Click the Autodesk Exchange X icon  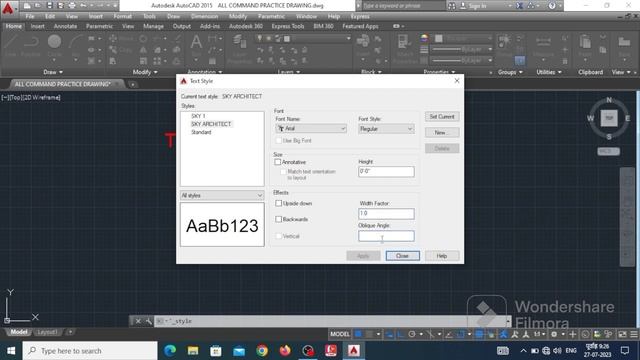(519, 6)
